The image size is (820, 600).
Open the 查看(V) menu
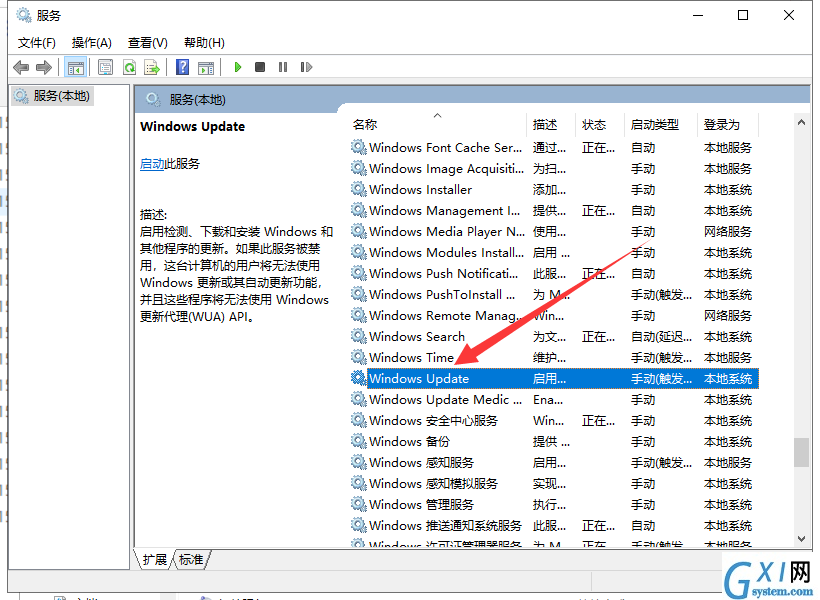tap(147, 42)
